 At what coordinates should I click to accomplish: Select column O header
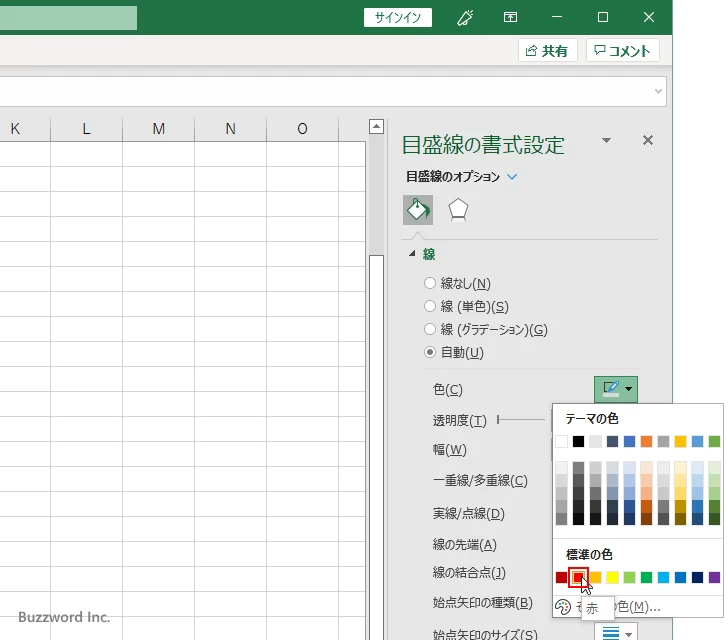(x=302, y=129)
